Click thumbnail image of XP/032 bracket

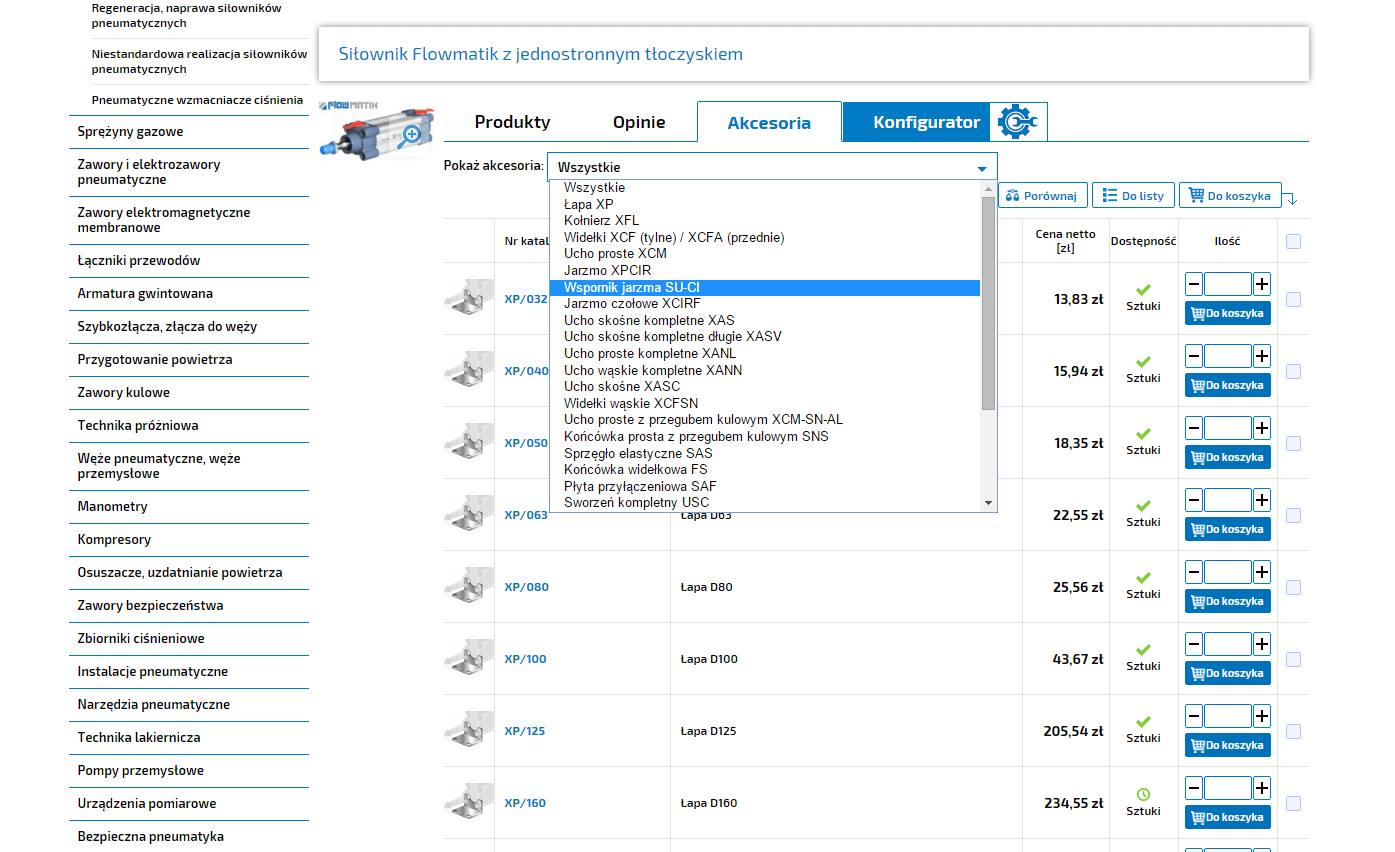point(469,298)
